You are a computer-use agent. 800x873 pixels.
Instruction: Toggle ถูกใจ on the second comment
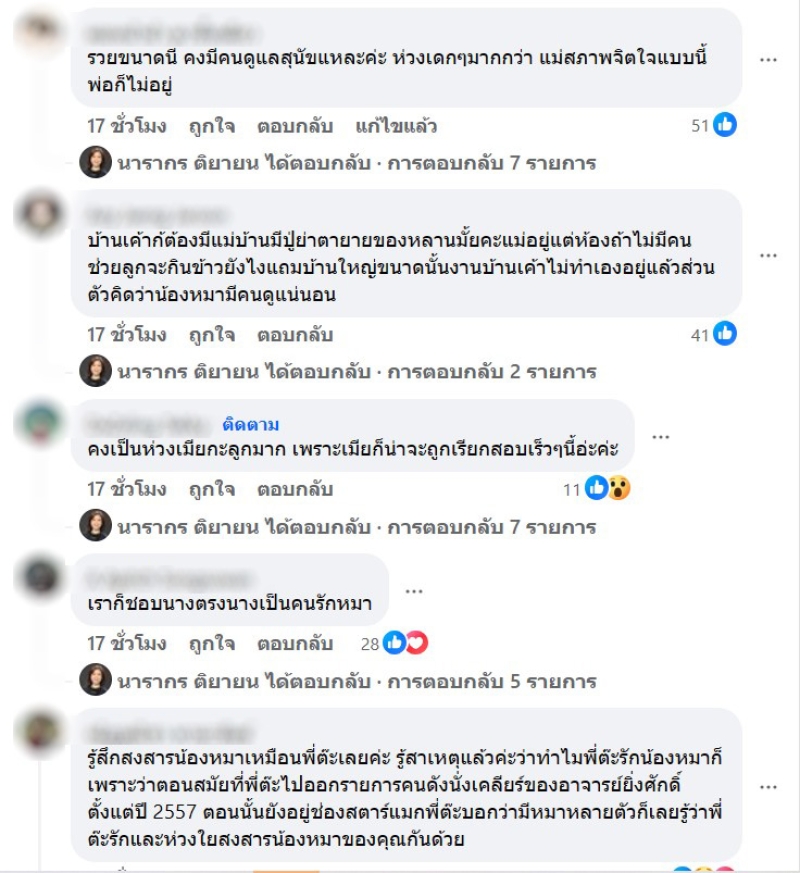pyautogui.click(x=212, y=335)
